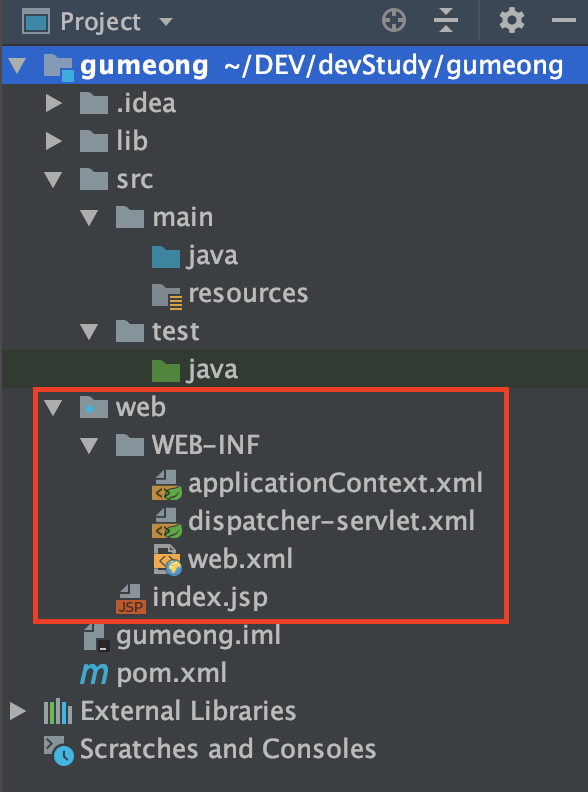Open applicationContext.xml
The image size is (588, 792).
(x=335, y=483)
